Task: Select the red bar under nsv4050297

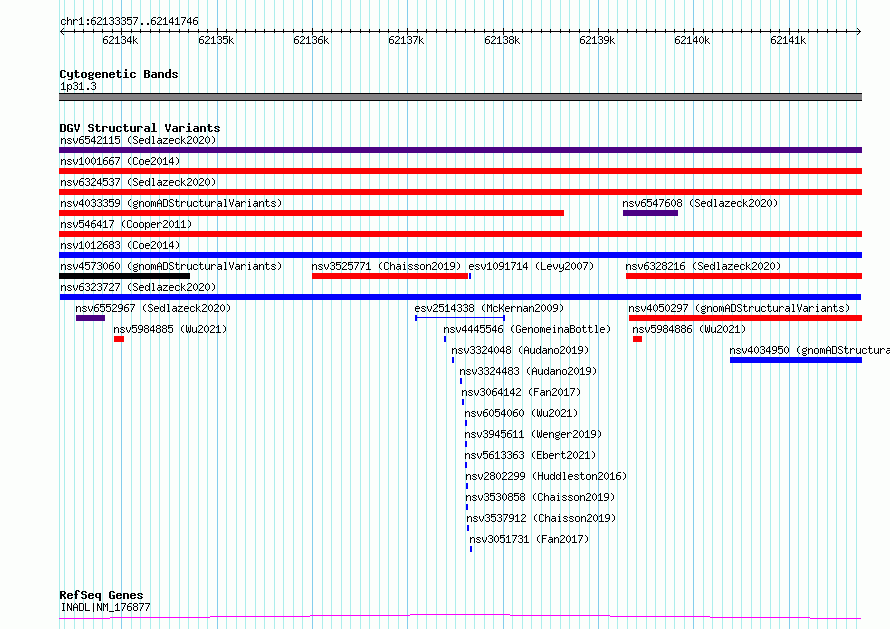Action: (745, 318)
